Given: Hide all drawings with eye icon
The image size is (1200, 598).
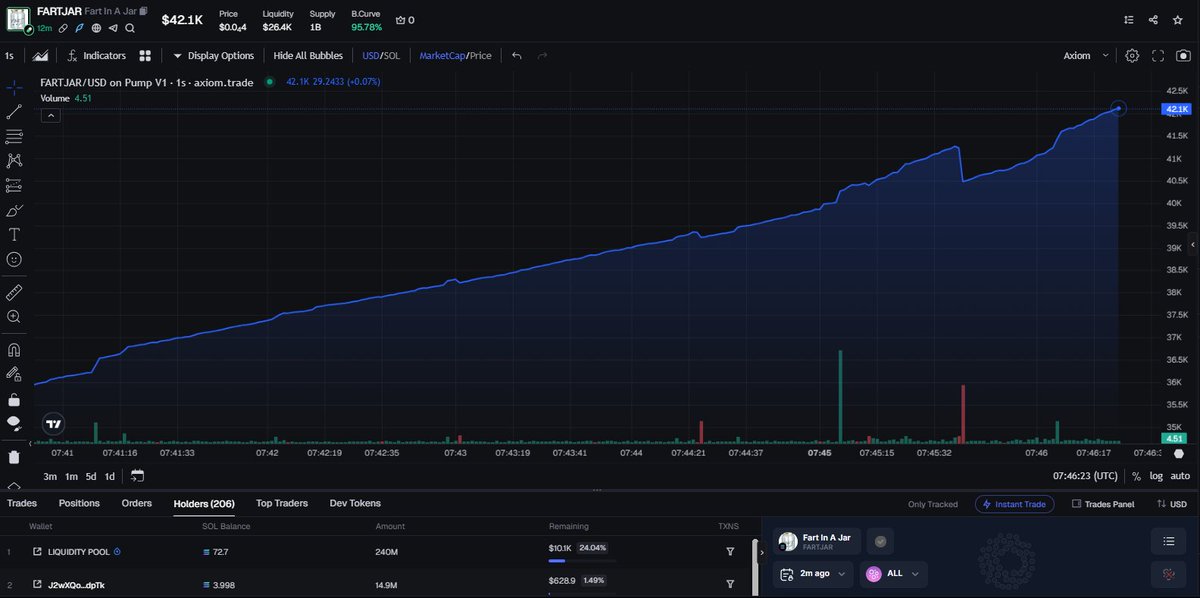Looking at the screenshot, I should tap(14, 423).
